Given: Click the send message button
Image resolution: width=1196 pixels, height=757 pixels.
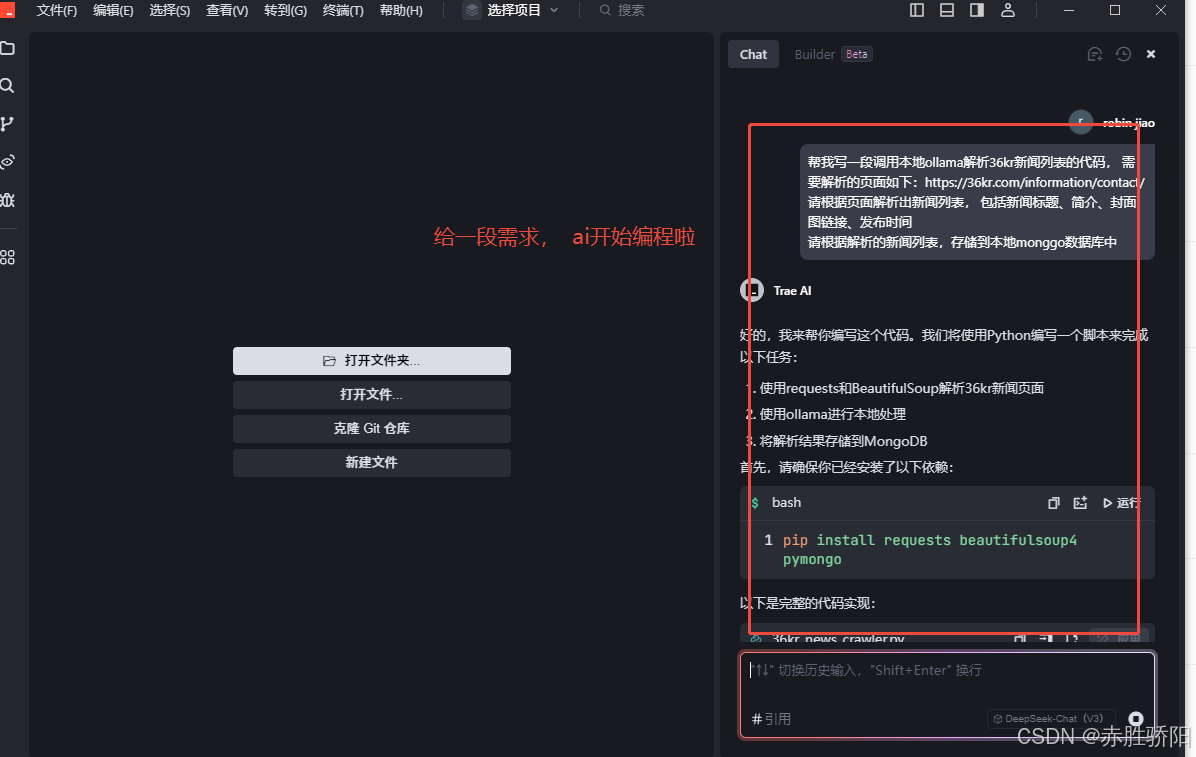Looking at the screenshot, I should pos(1136,719).
